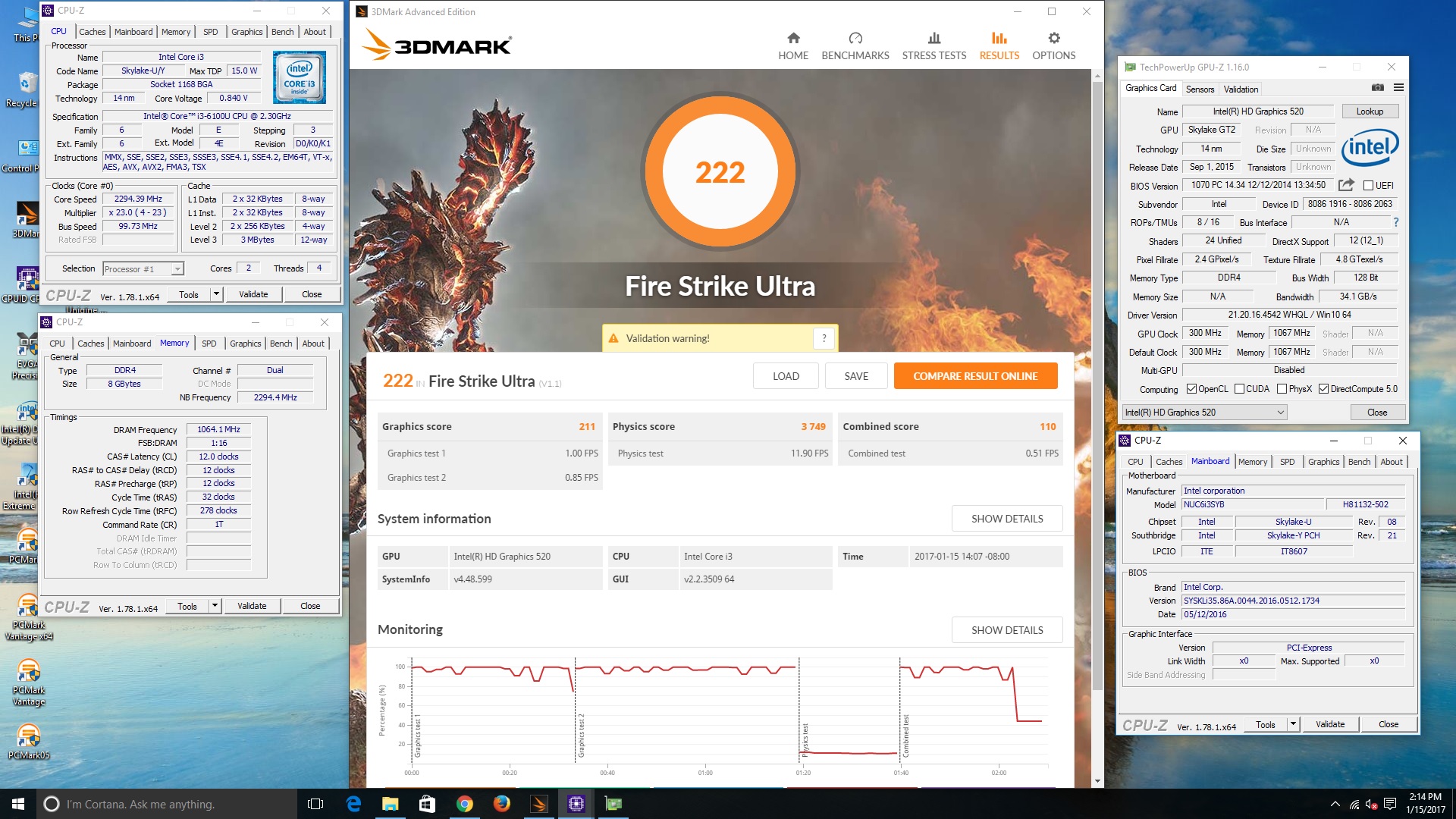The height and width of the screenshot is (819, 1456).
Task: Open Windows Start menu
Action: 18,804
